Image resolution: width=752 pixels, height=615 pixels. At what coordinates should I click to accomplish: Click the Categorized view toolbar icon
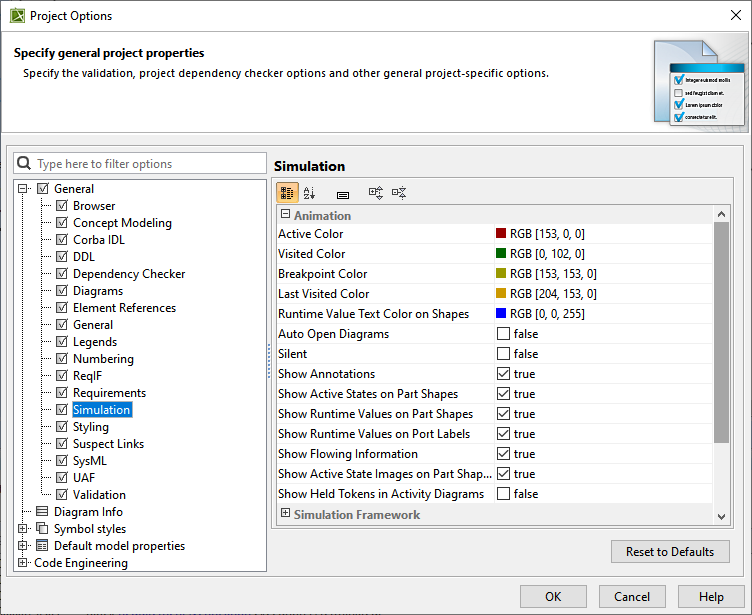click(287, 193)
